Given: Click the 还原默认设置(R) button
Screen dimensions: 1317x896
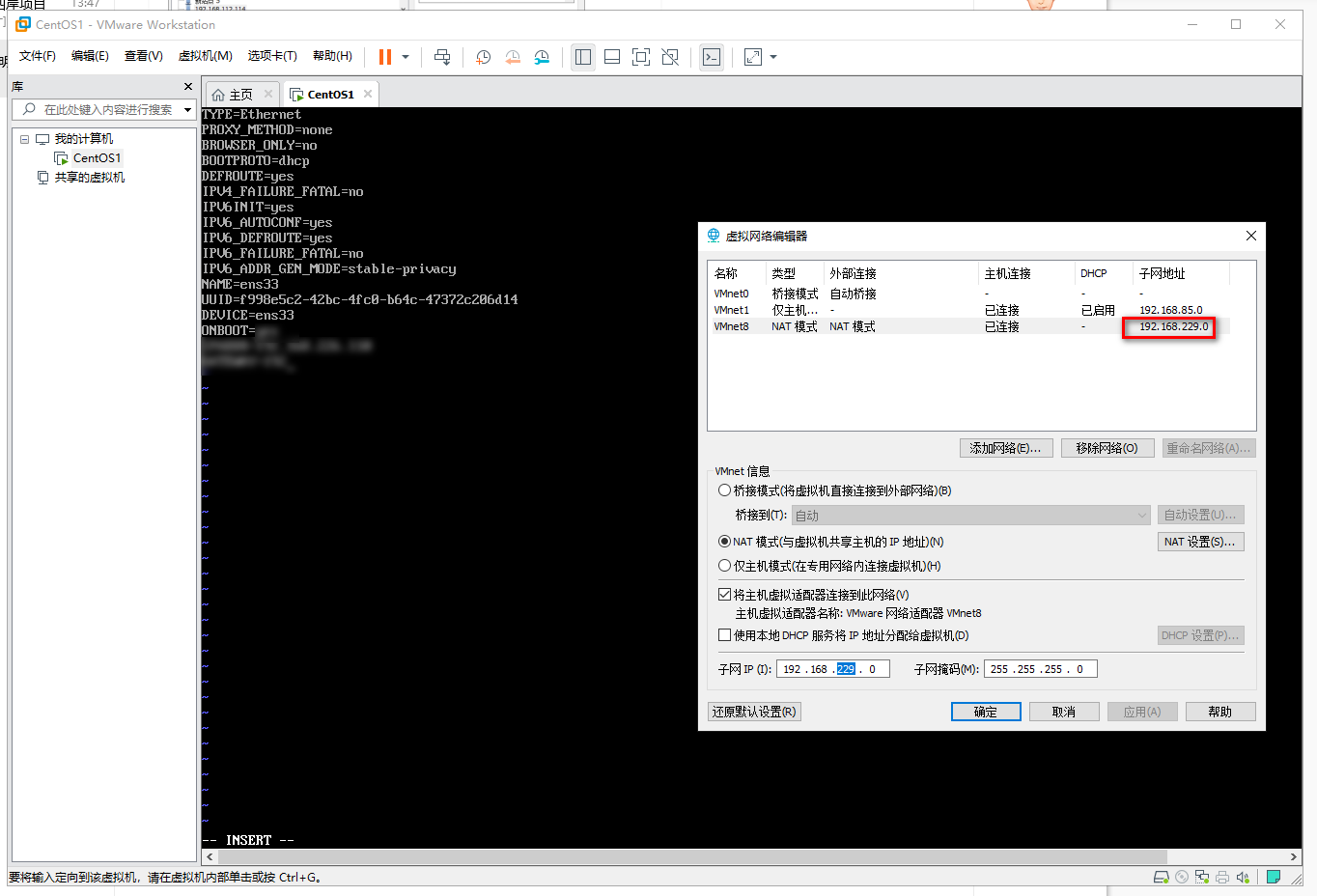Looking at the screenshot, I should [754, 712].
